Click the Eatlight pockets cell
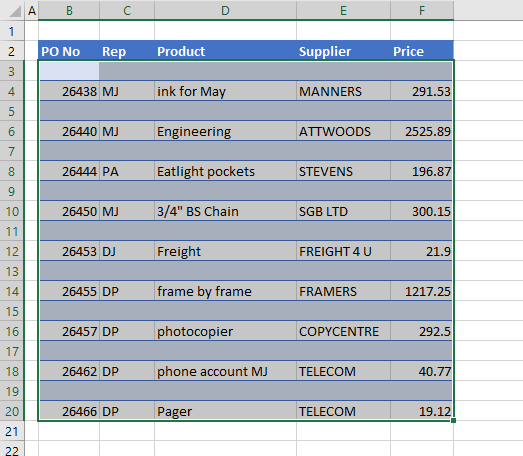523x456 pixels. pos(225,171)
